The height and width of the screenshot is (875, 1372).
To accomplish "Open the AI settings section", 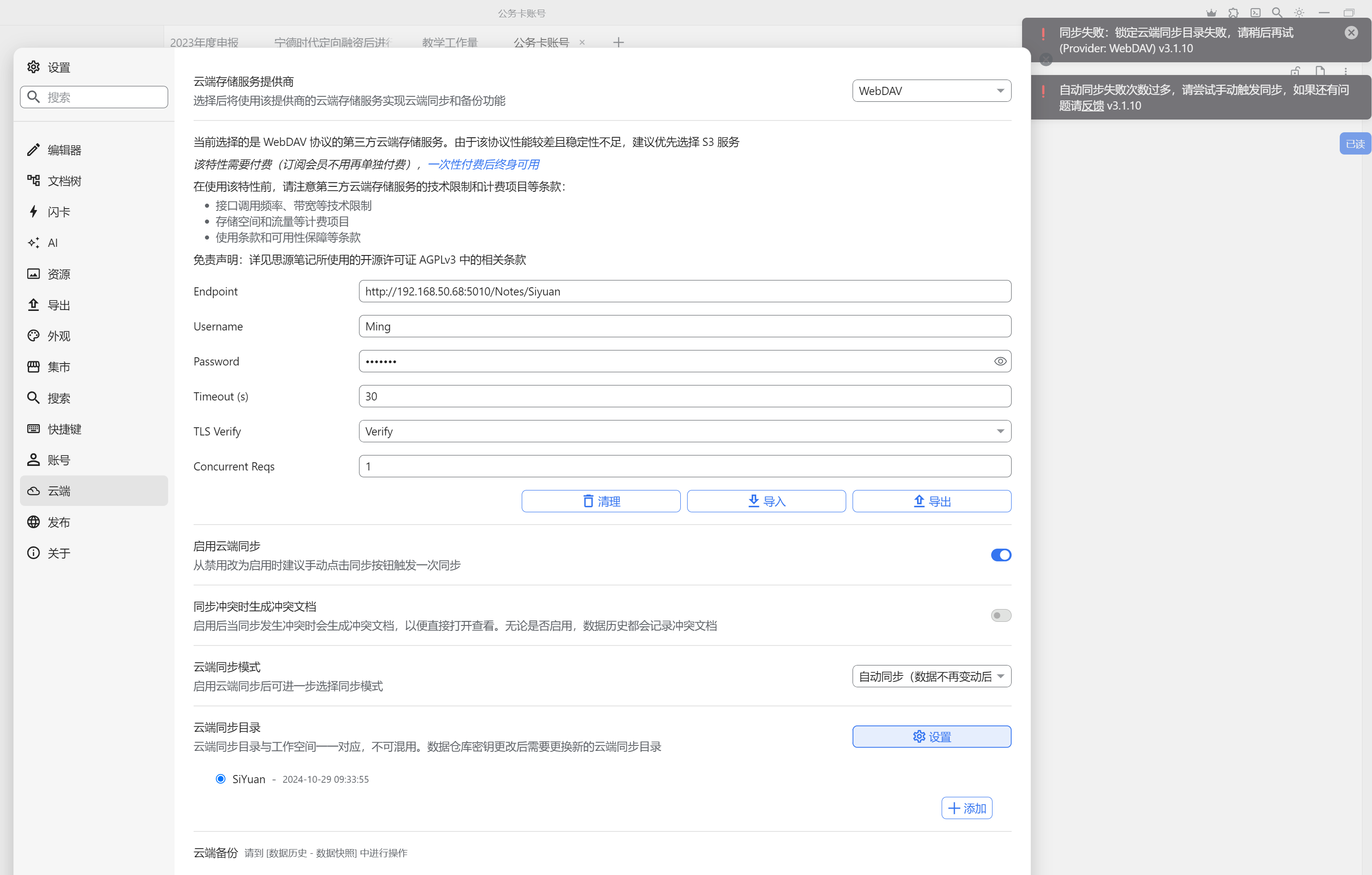I will (x=52, y=243).
